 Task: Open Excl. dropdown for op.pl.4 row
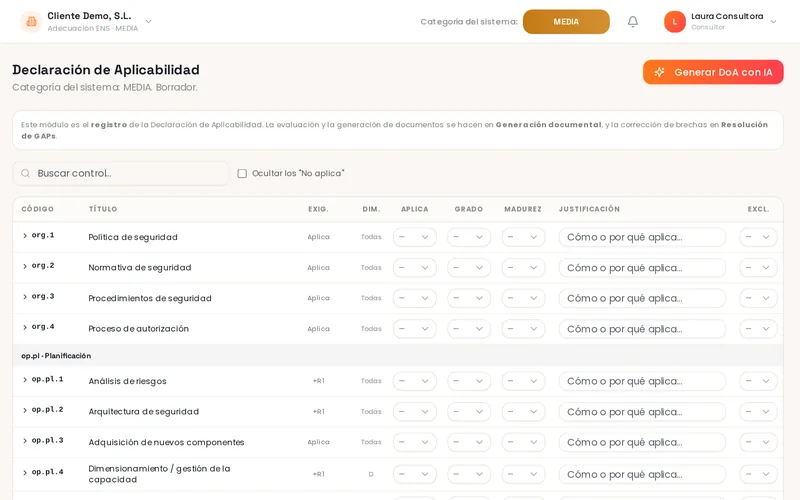pos(758,474)
